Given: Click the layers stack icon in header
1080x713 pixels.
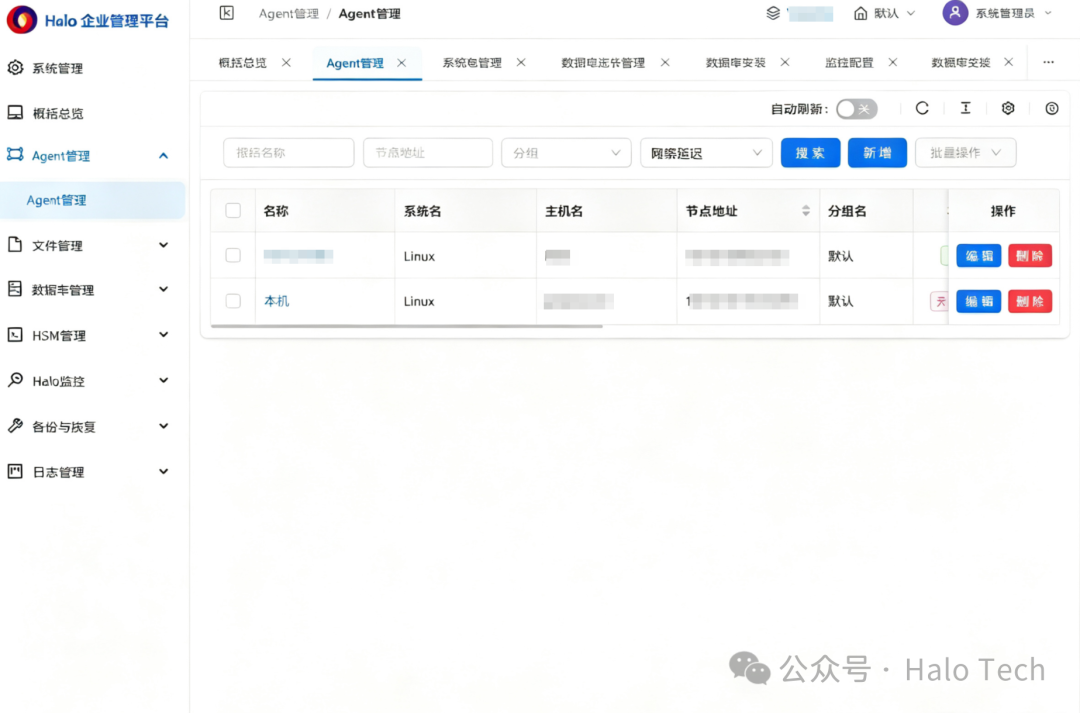Looking at the screenshot, I should [773, 13].
